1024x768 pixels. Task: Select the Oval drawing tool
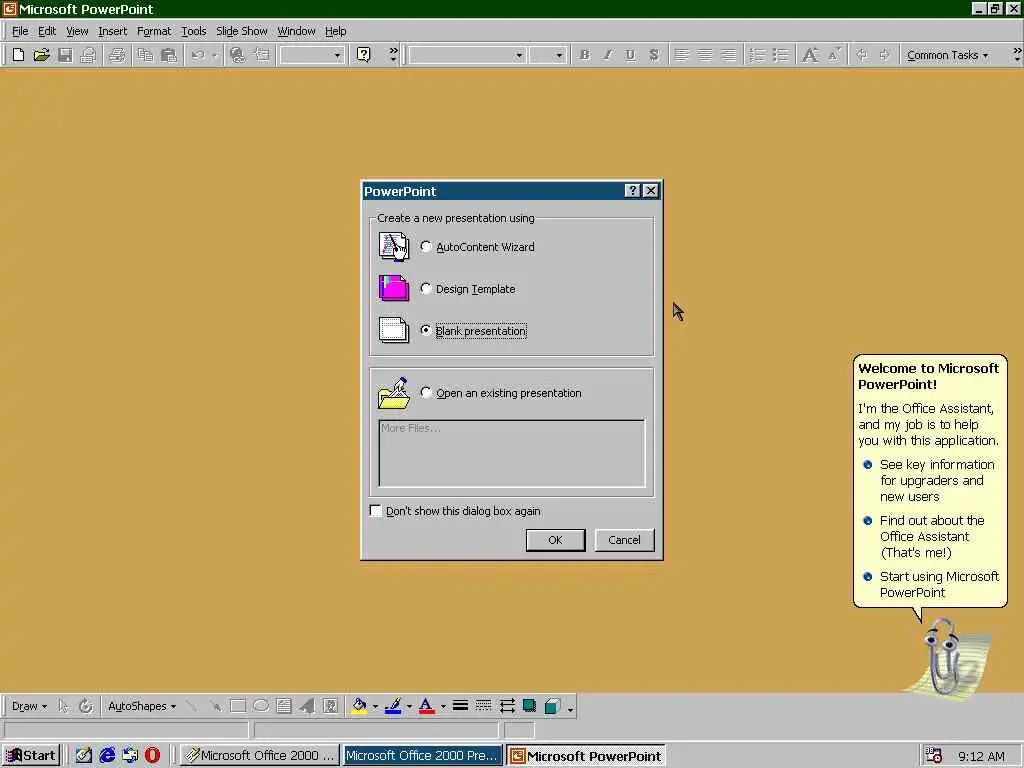click(261, 706)
